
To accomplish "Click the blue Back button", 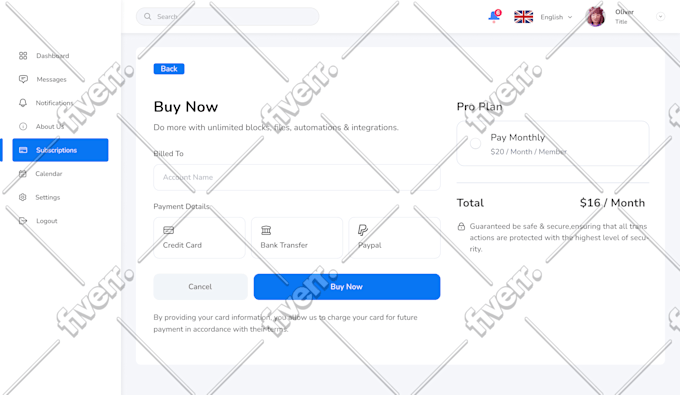I will [x=169, y=69].
